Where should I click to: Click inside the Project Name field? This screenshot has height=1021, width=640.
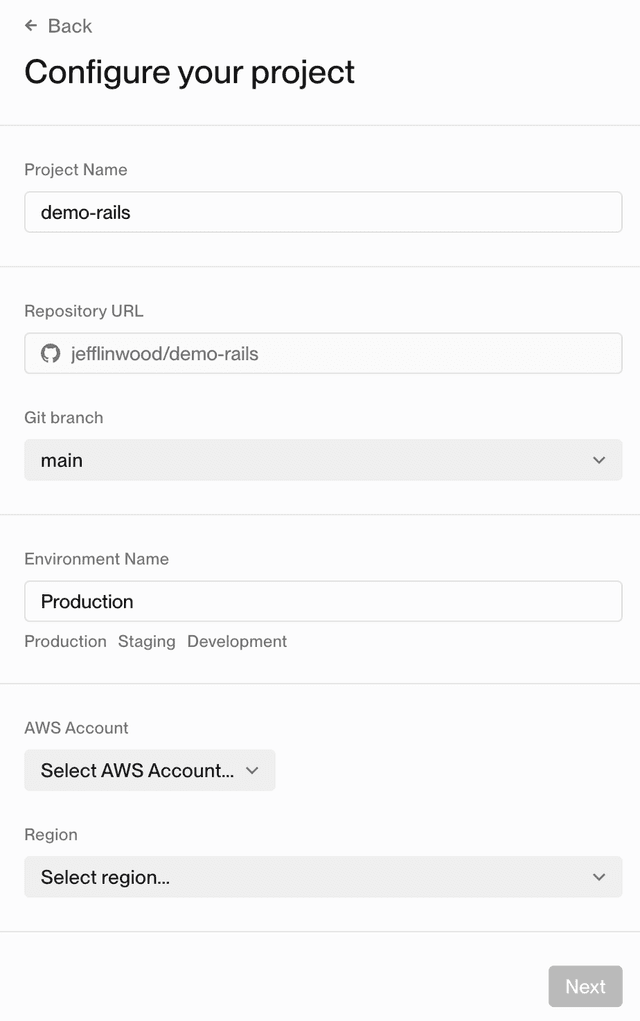(x=322, y=212)
